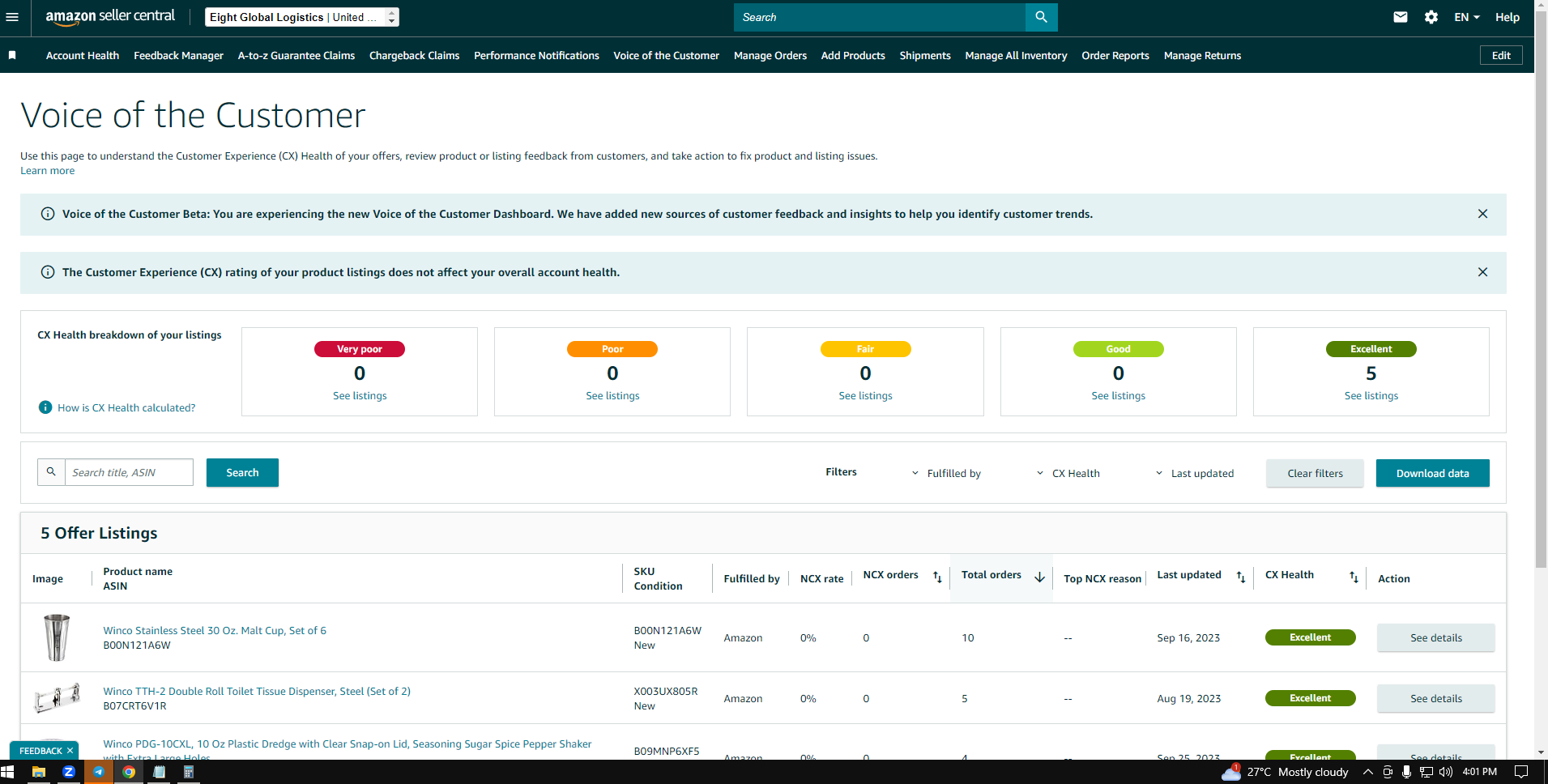Click the top Seller Central search field
Image resolution: width=1548 pixels, height=784 pixels.
[x=880, y=17]
